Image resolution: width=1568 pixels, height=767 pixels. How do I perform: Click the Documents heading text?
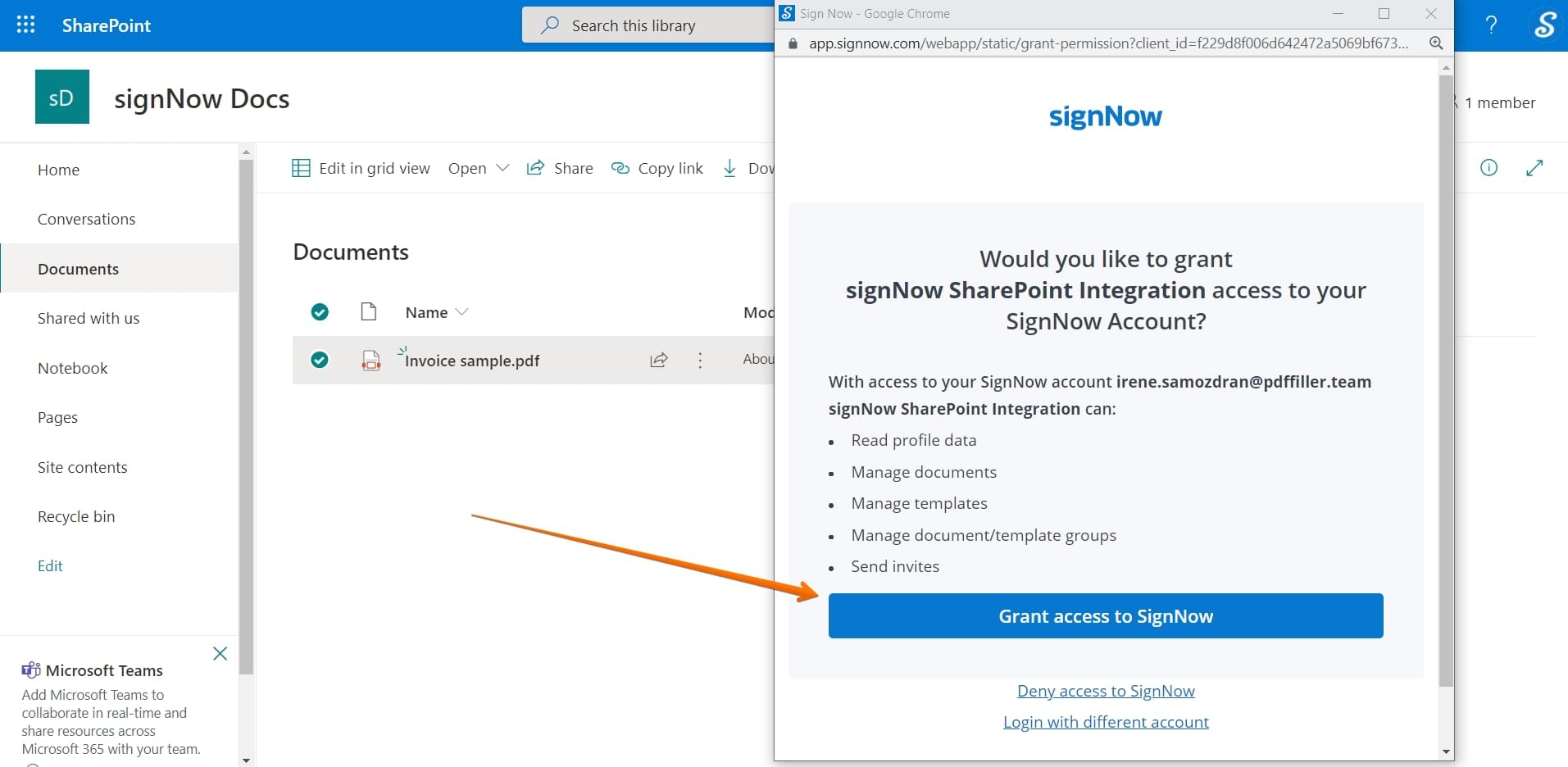[351, 252]
